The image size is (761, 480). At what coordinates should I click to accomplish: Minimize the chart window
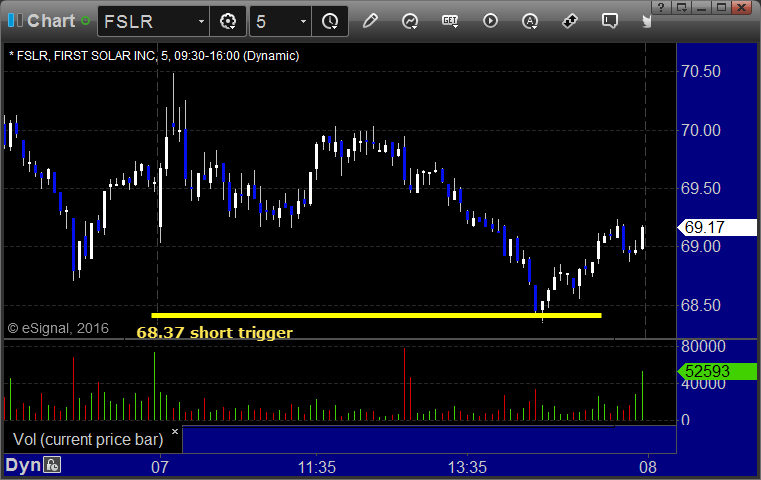[x=701, y=7]
